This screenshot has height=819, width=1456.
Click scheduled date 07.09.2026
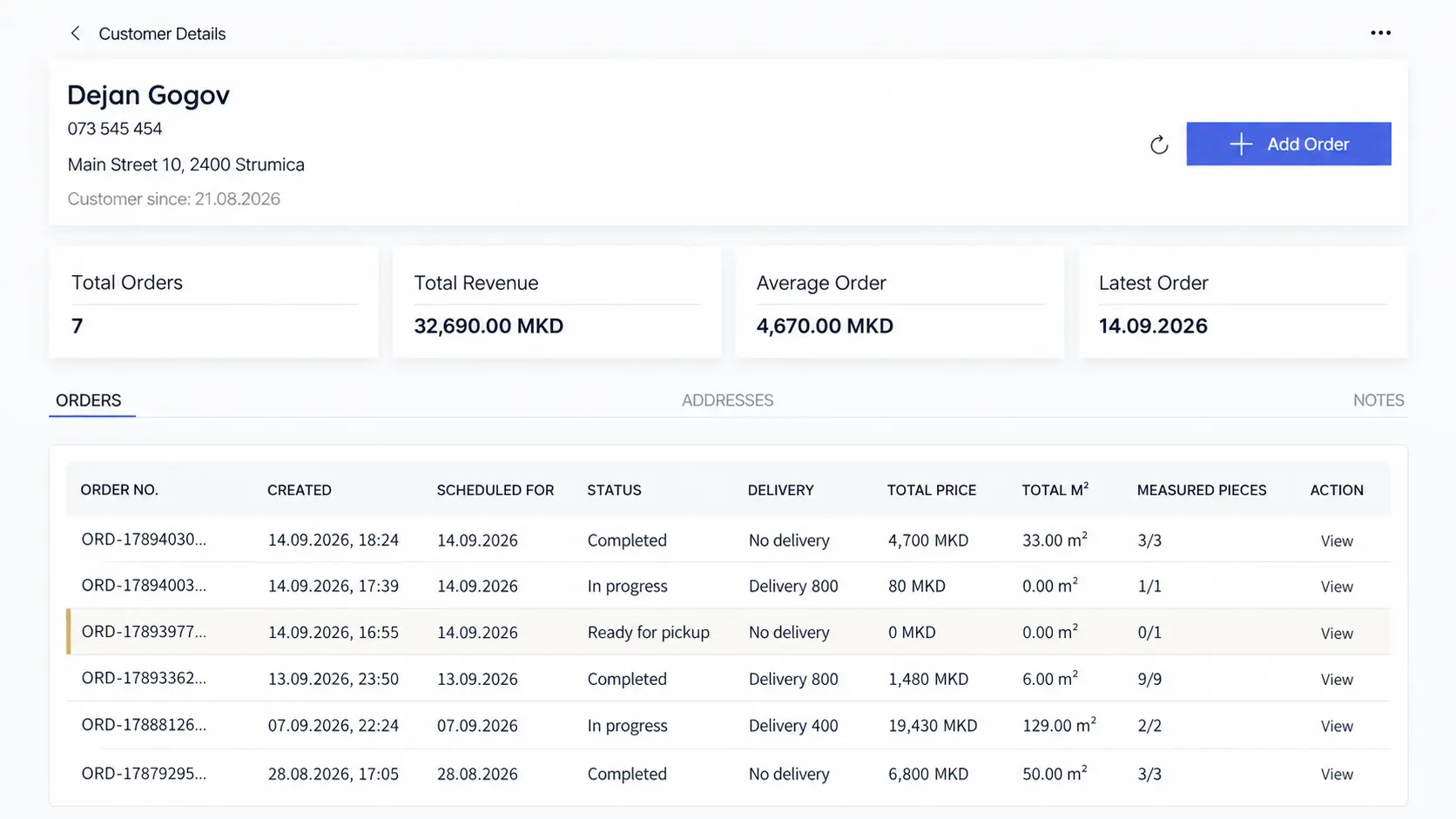pos(477,726)
